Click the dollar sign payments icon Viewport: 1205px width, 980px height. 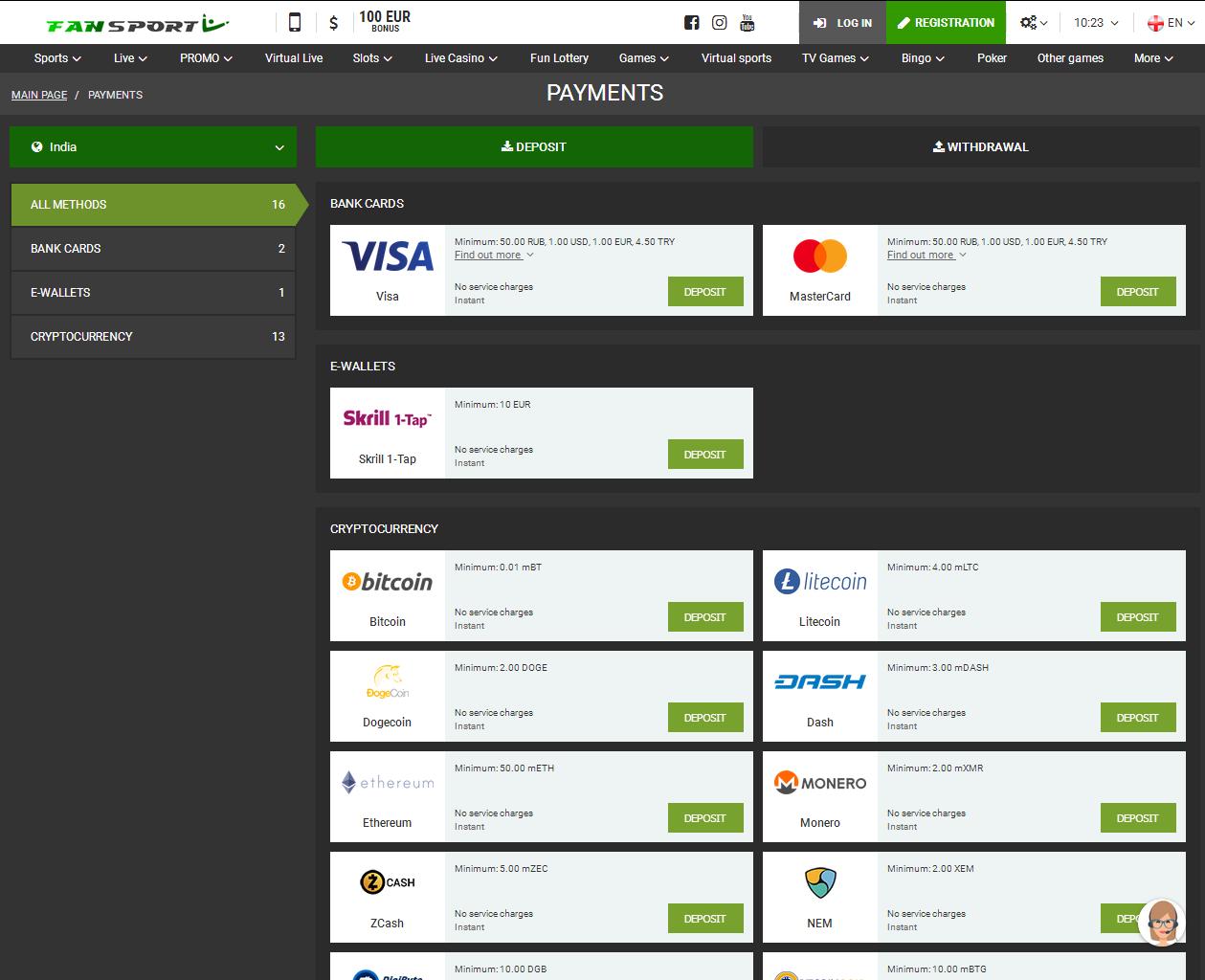pos(333,22)
